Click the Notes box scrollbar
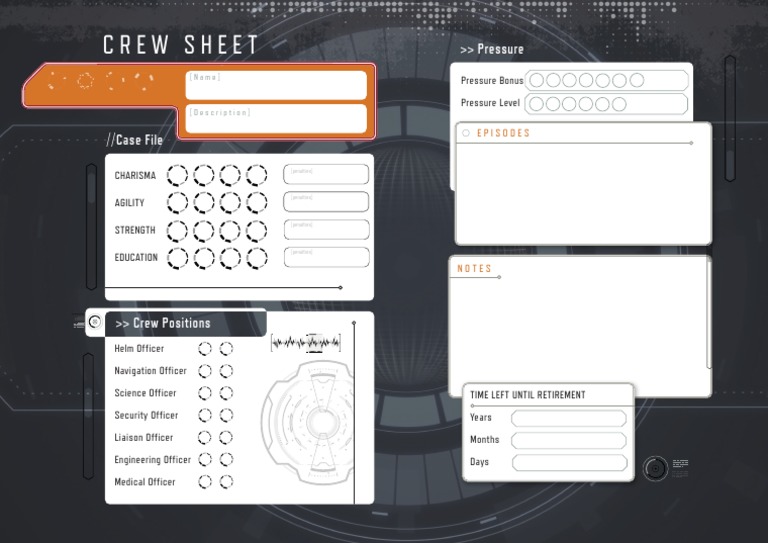768x543 pixels. click(x=708, y=313)
